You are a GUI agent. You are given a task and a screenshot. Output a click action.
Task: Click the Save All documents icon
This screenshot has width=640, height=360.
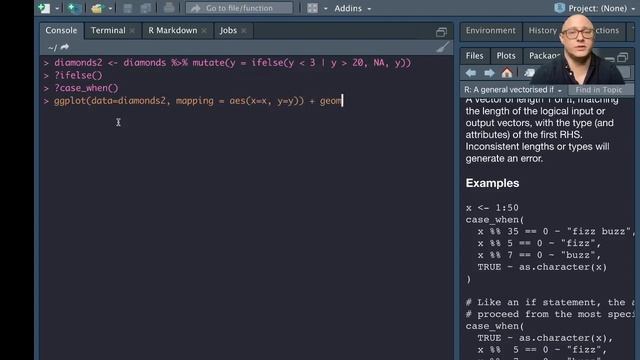click(x=146, y=8)
